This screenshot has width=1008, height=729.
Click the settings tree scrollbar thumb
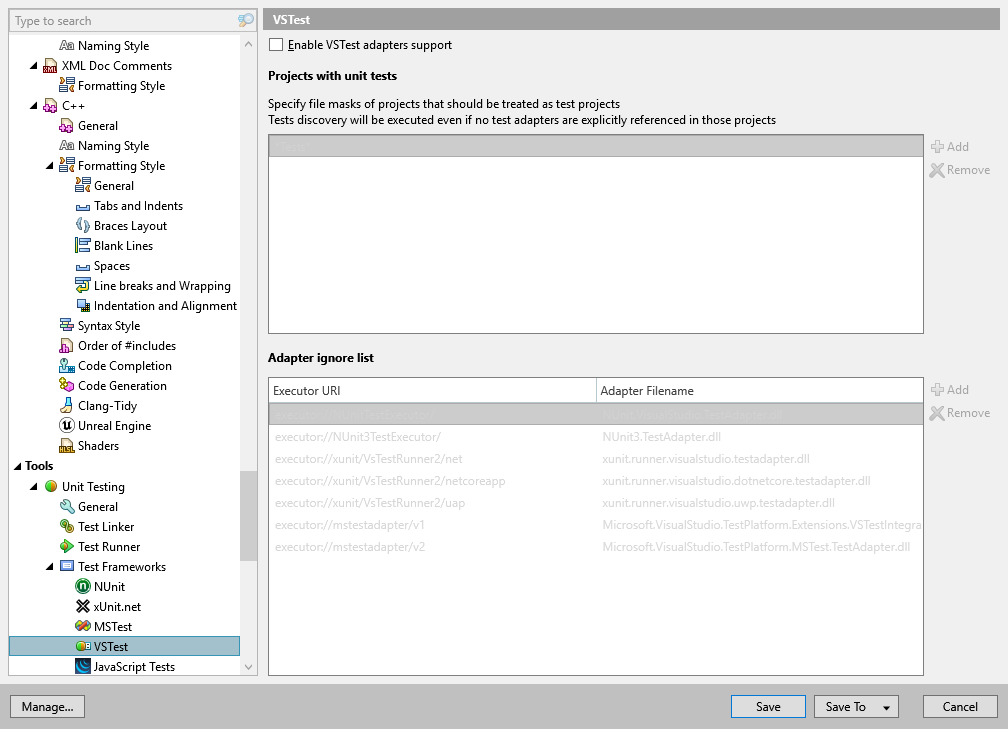pos(248,516)
